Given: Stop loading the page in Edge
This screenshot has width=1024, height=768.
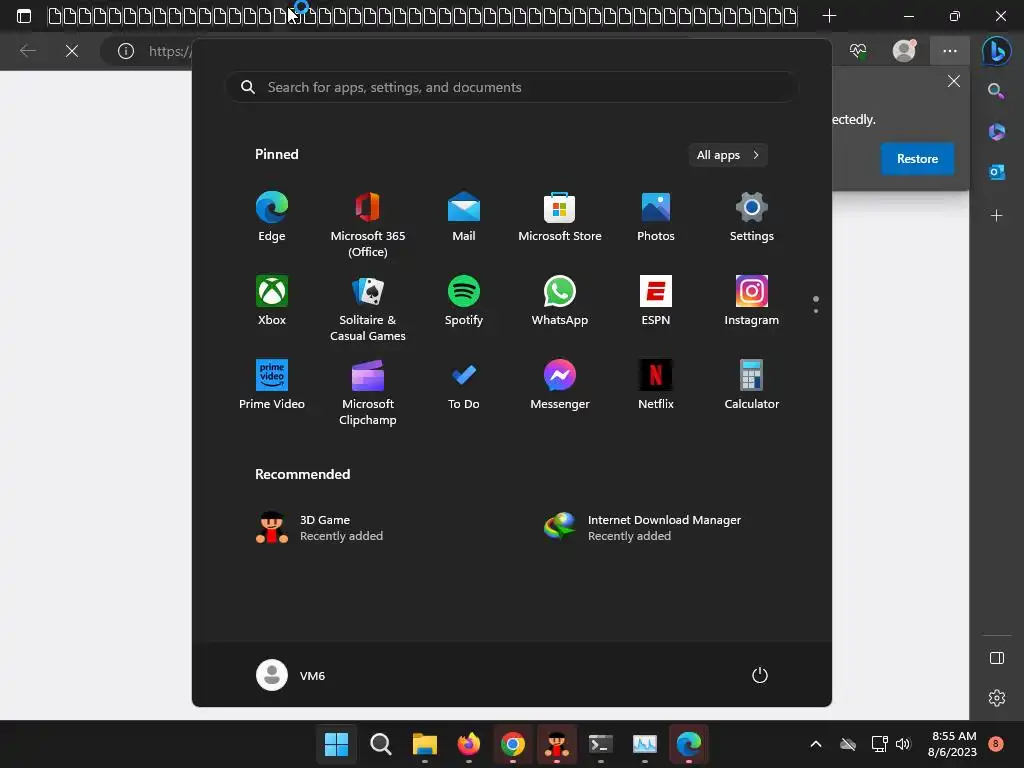Looking at the screenshot, I should point(72,51).
